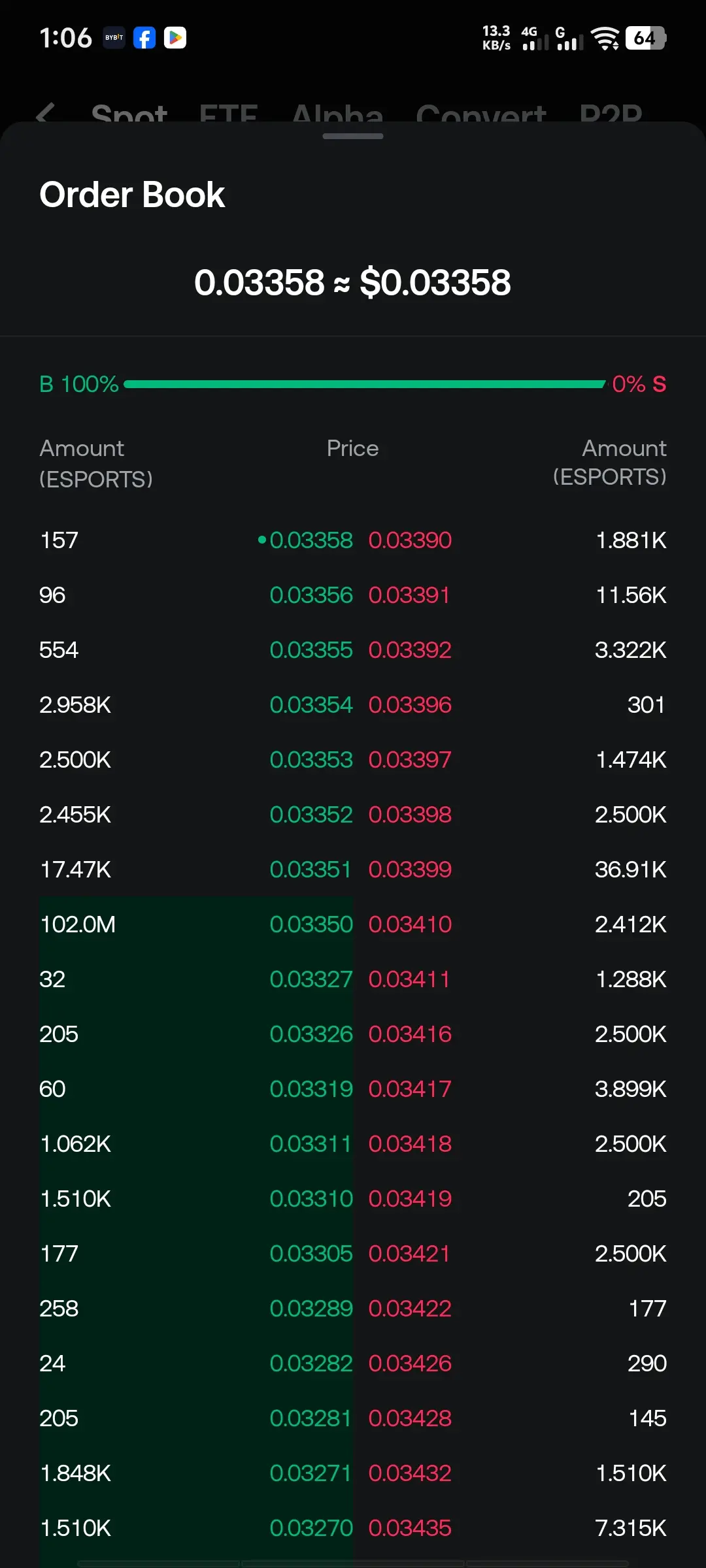Choose ask price 0.03399 with 36.91K
The width and height of the screenshot is (706, 1568).
[x=410, y=870]
